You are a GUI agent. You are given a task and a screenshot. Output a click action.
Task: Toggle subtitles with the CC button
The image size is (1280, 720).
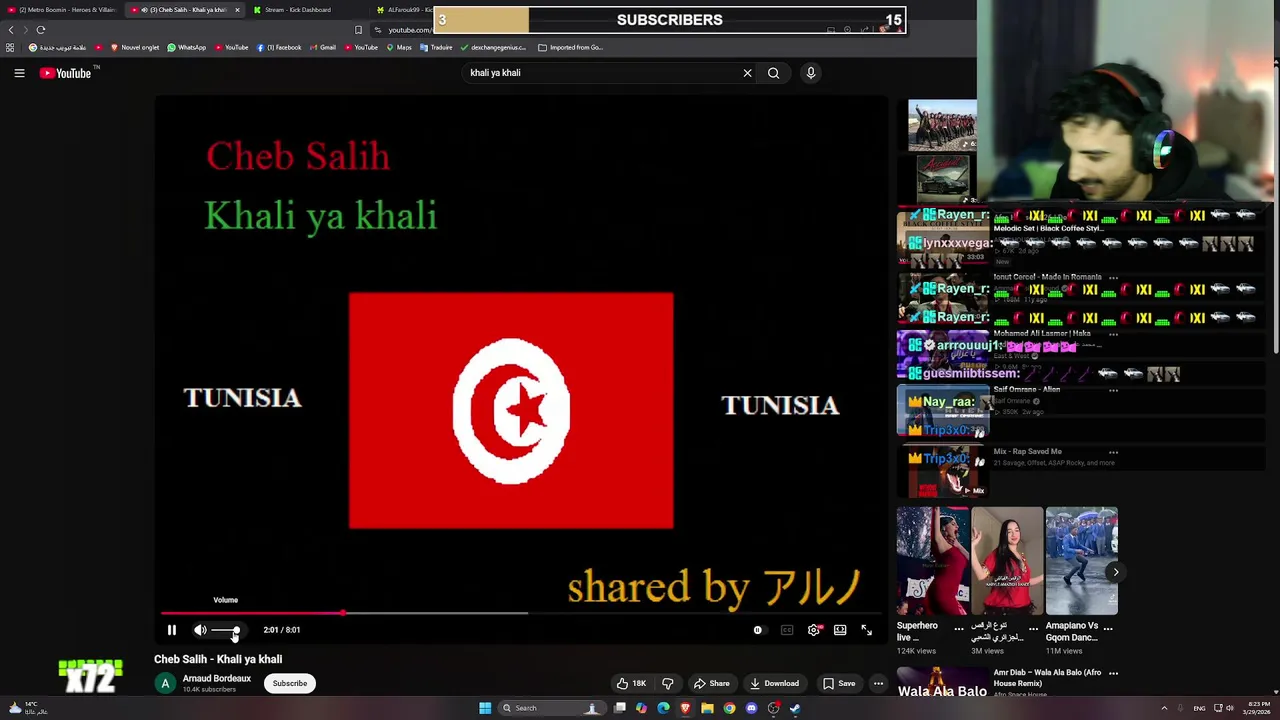pos(787,630)
